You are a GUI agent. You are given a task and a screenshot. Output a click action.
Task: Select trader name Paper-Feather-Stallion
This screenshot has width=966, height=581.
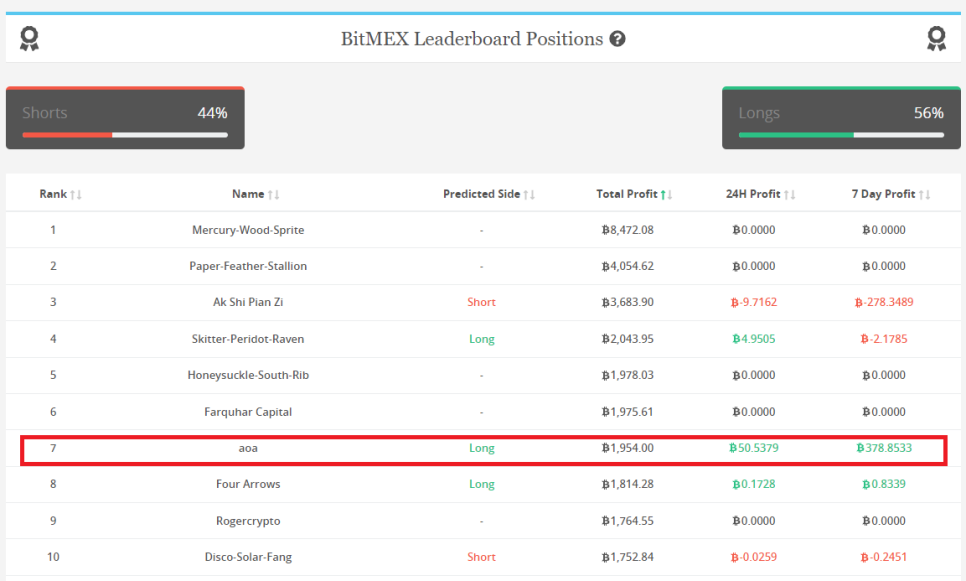pyautogui.click(x=248, y=266)
